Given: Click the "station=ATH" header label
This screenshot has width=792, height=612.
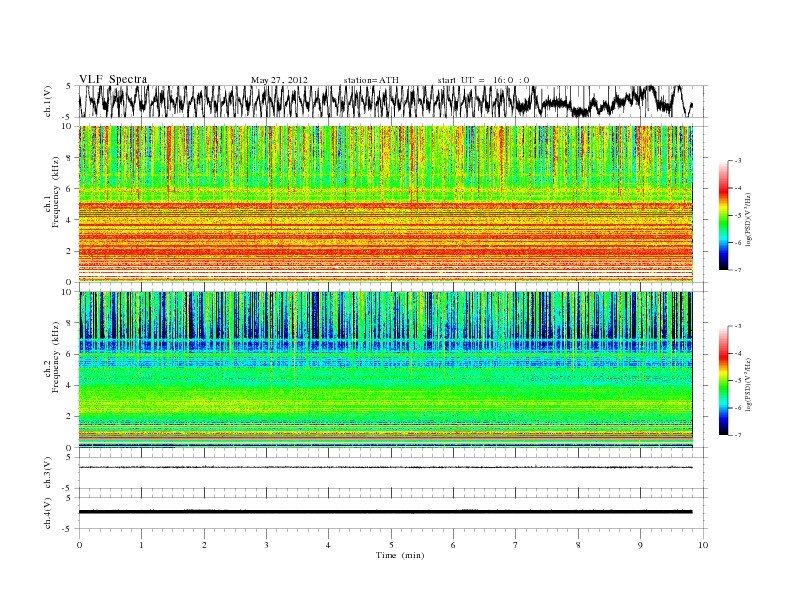Looking at the screenshot, I should [371, 80].
